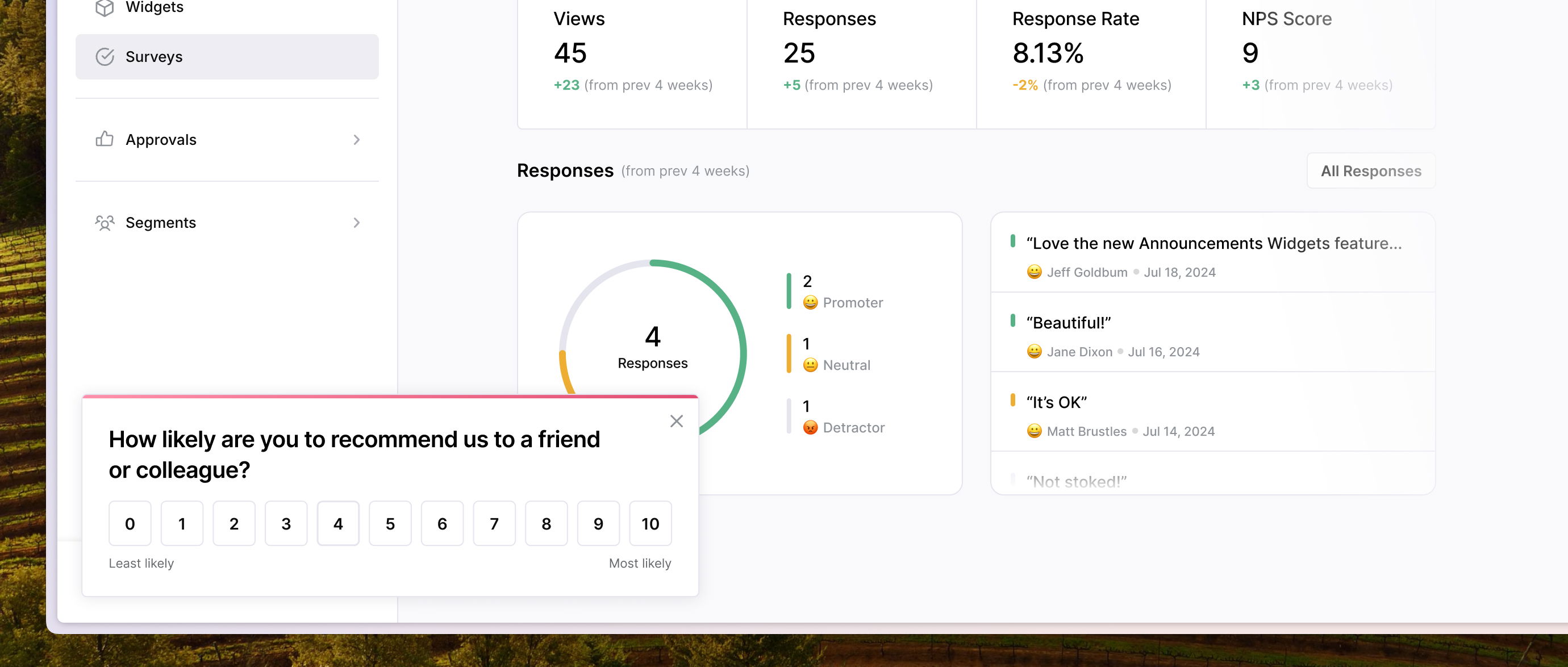Screen dimensions: 1568x667
Task: Open the 'Not stoked!' response
Action: pyautogui.click(x=1212, y=473)
